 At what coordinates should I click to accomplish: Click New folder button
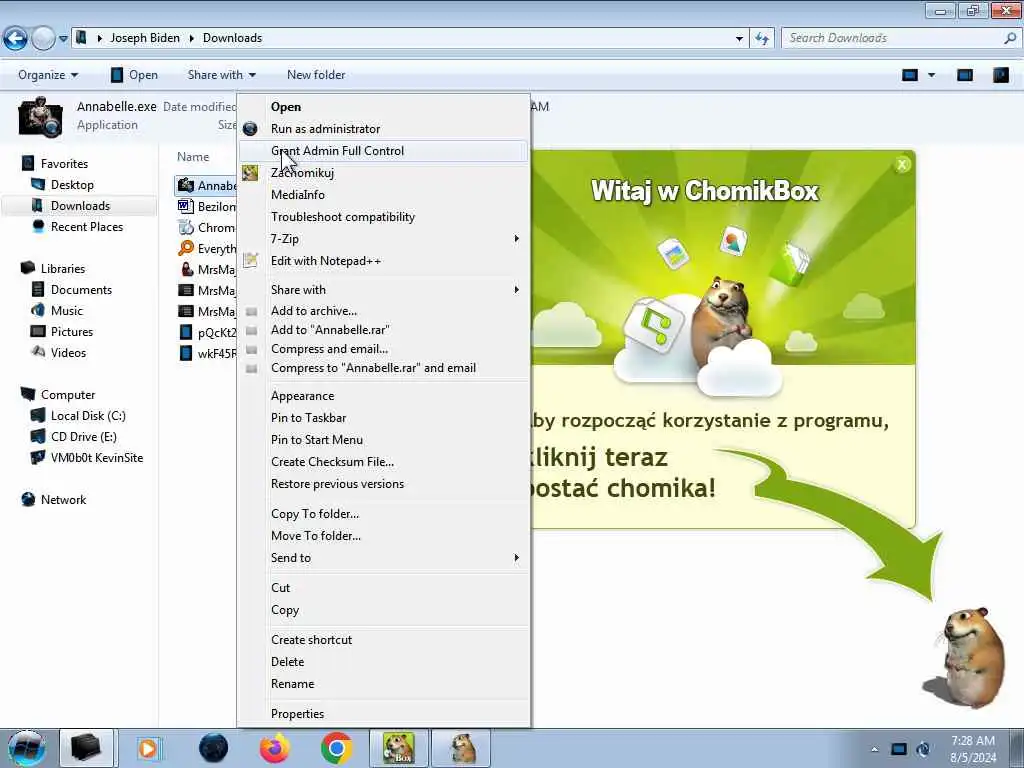pos(316,75)
